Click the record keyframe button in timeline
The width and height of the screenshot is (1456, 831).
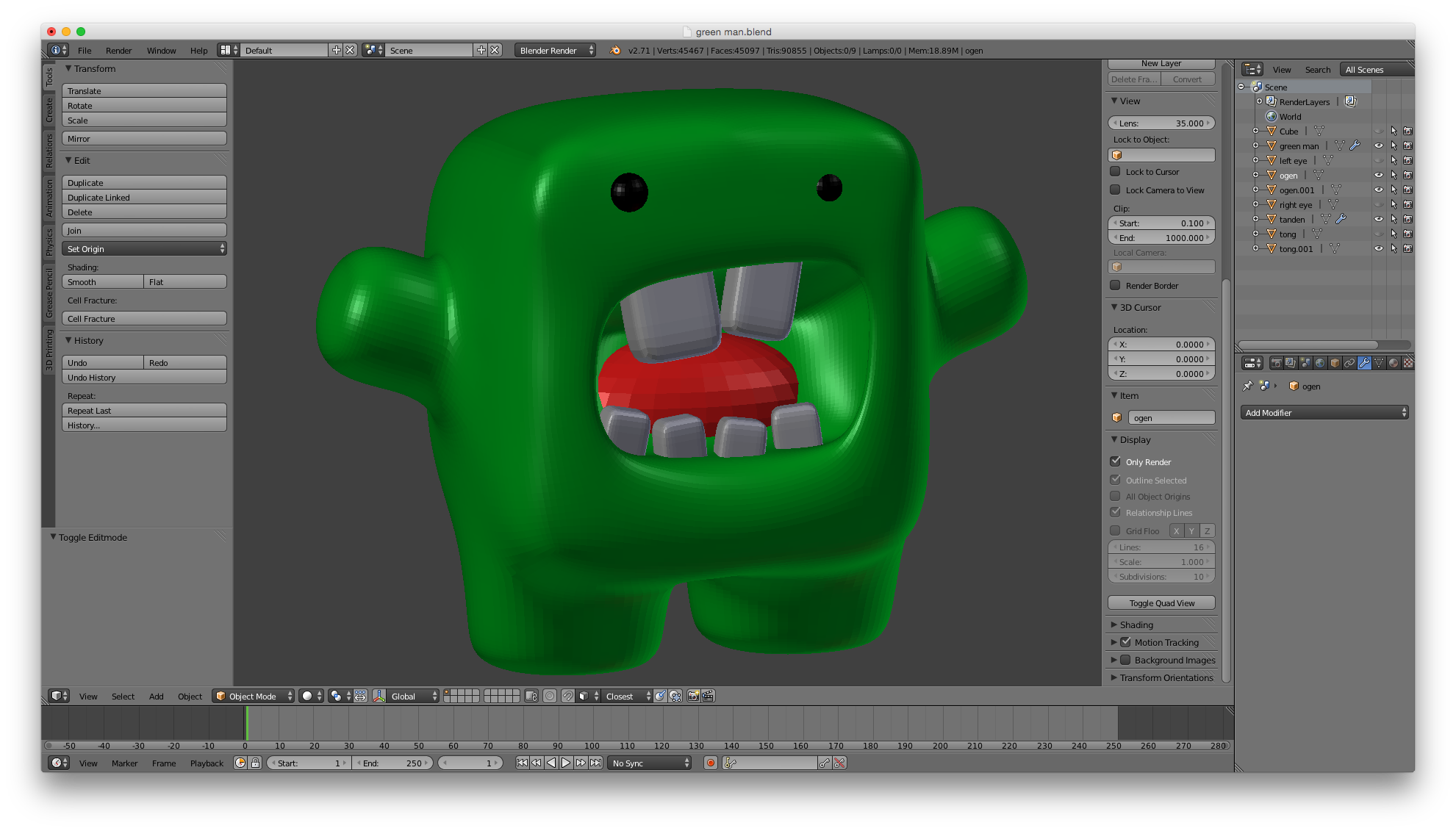tap(711, 763)
